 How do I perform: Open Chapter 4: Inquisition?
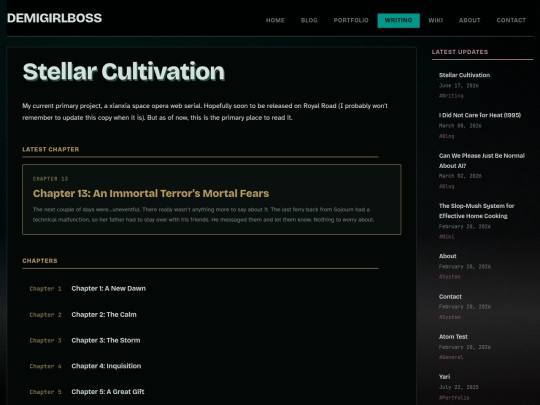coord(106,366)
